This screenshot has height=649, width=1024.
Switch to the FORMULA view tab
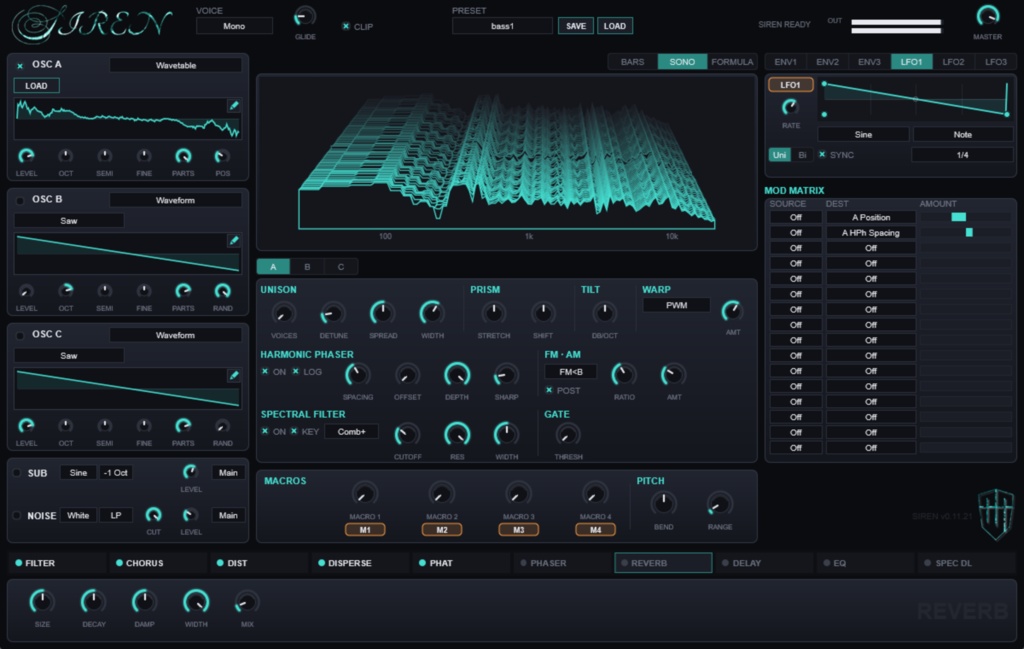(731, 61)
